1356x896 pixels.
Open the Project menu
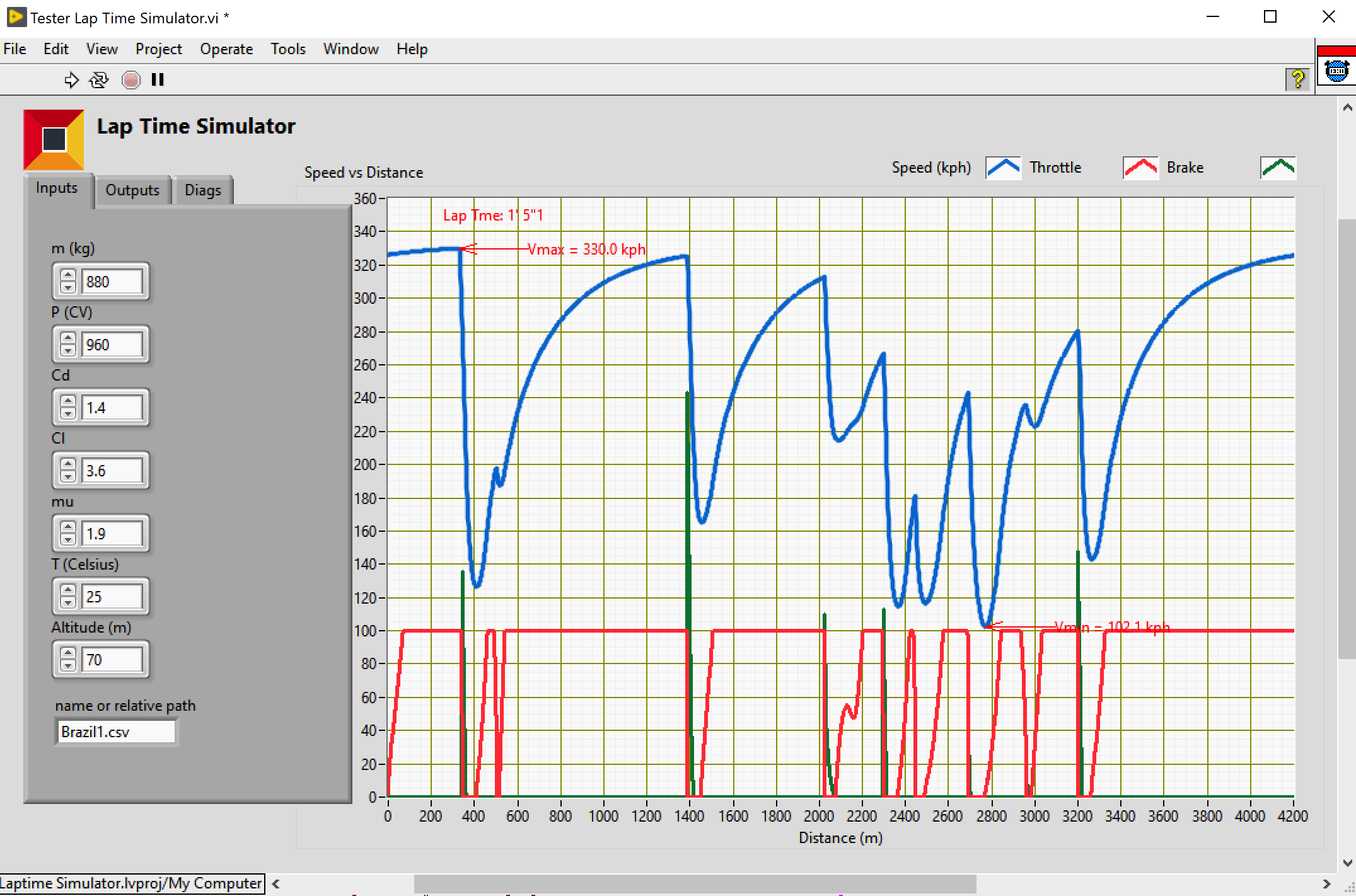(x=159, y=49)
